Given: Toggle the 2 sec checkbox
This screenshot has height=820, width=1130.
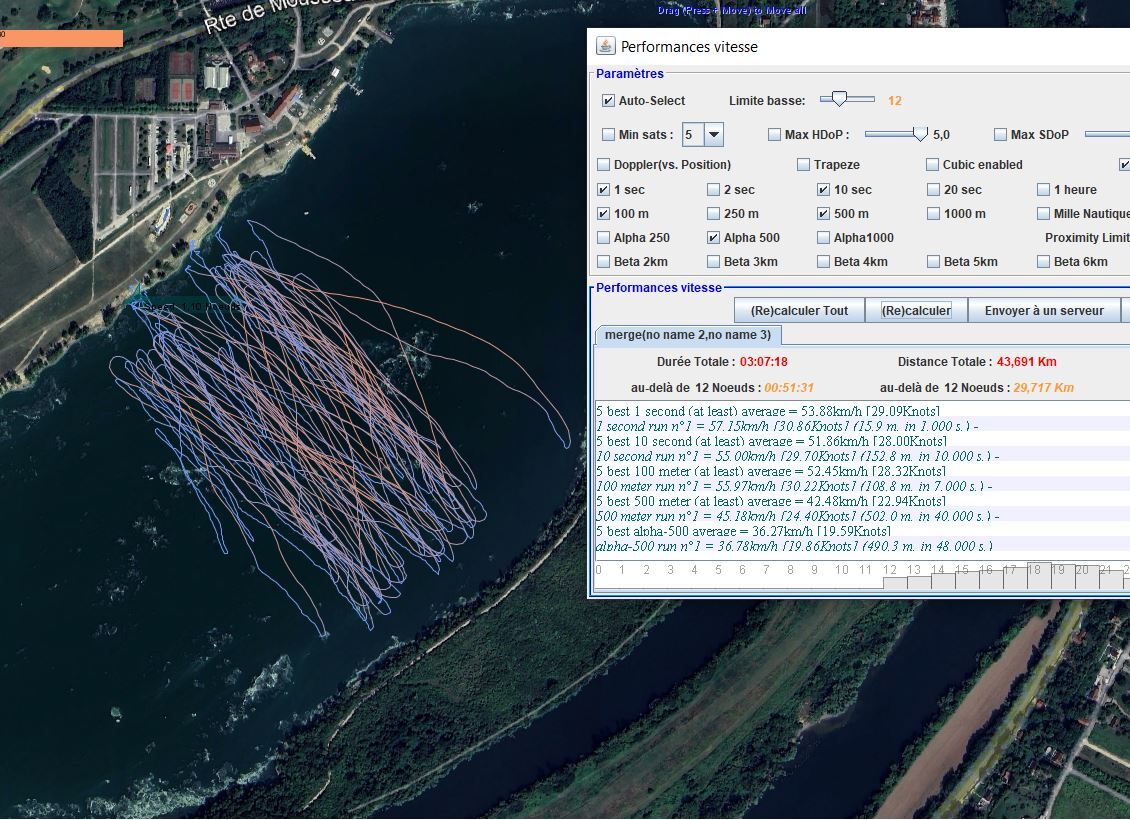Looking at the screenshot, I should point(714,190).
